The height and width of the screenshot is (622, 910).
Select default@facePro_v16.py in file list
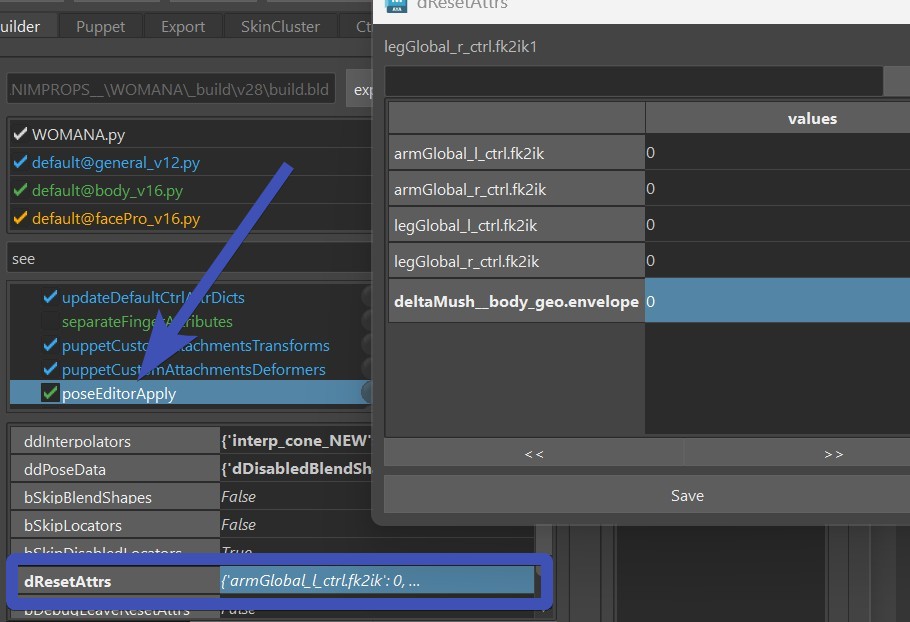click(x=190, y=218)
